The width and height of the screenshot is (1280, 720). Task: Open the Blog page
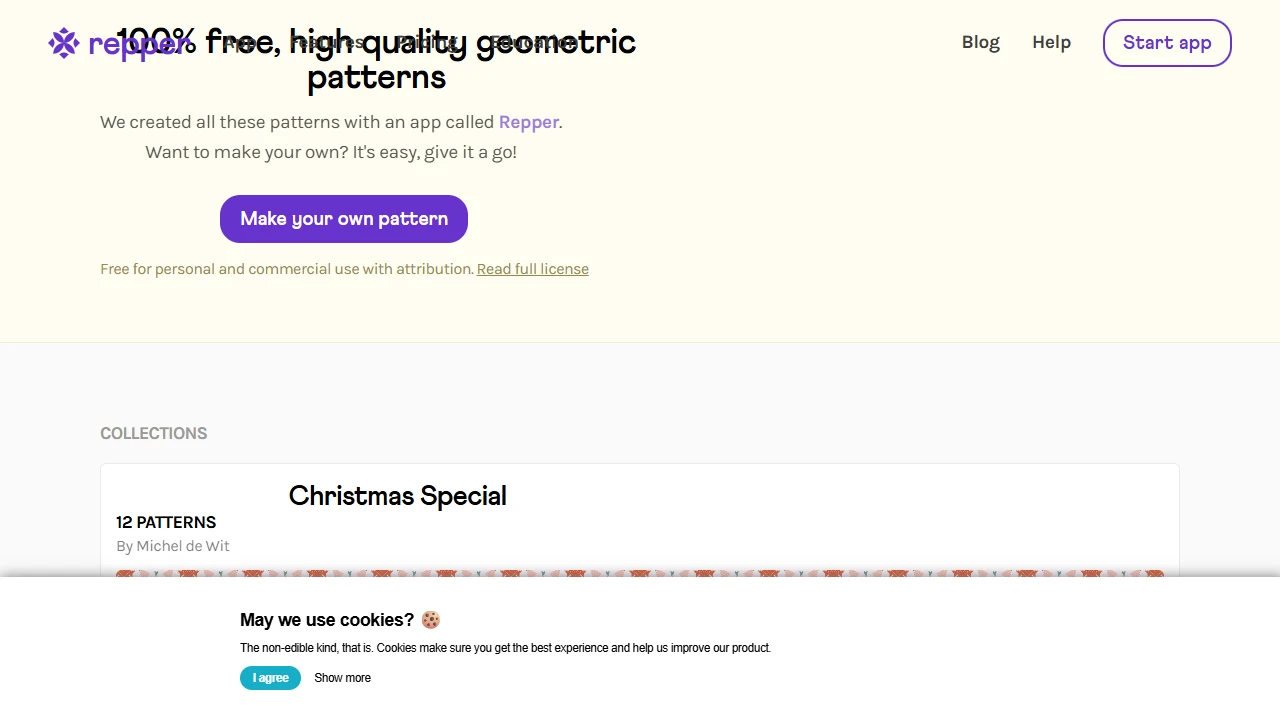(x=980, y=42)
